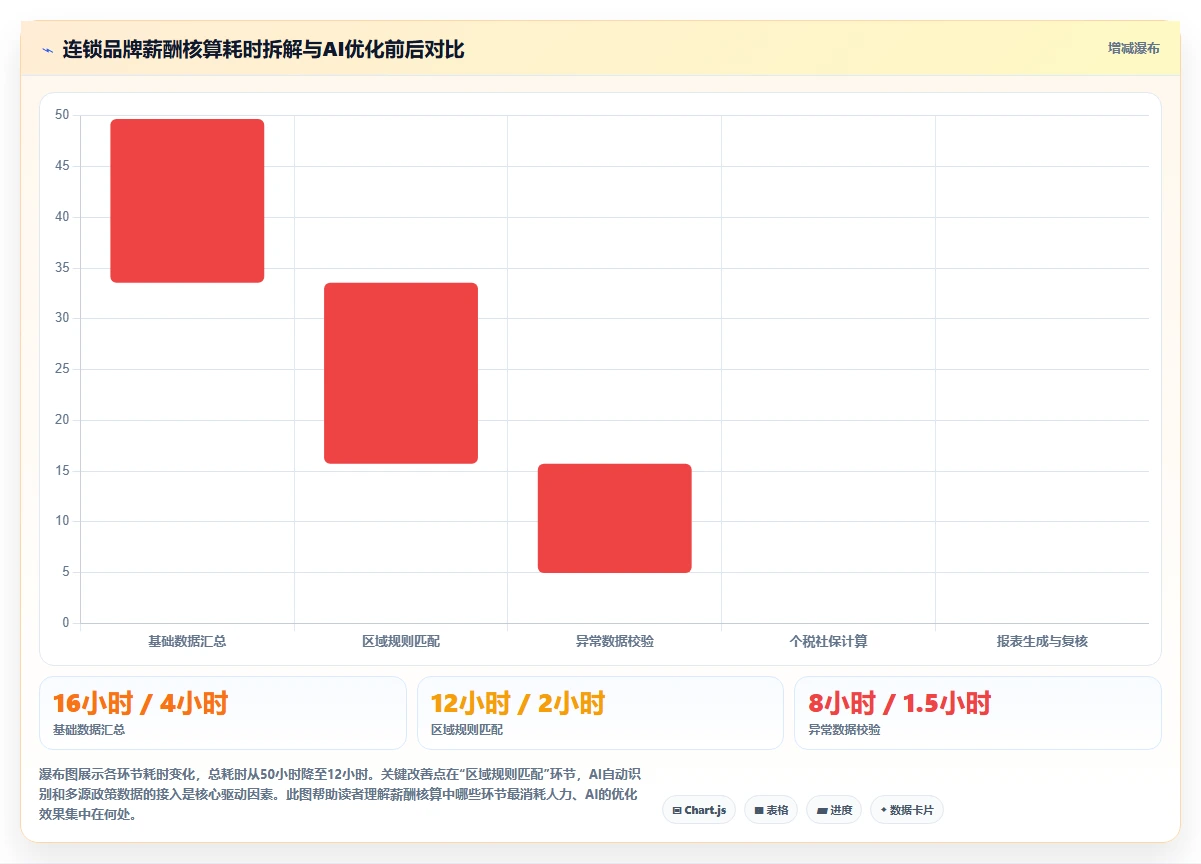
Task: Click the description paragraph starting 瀑布图展示
Action: click(338, 794)
